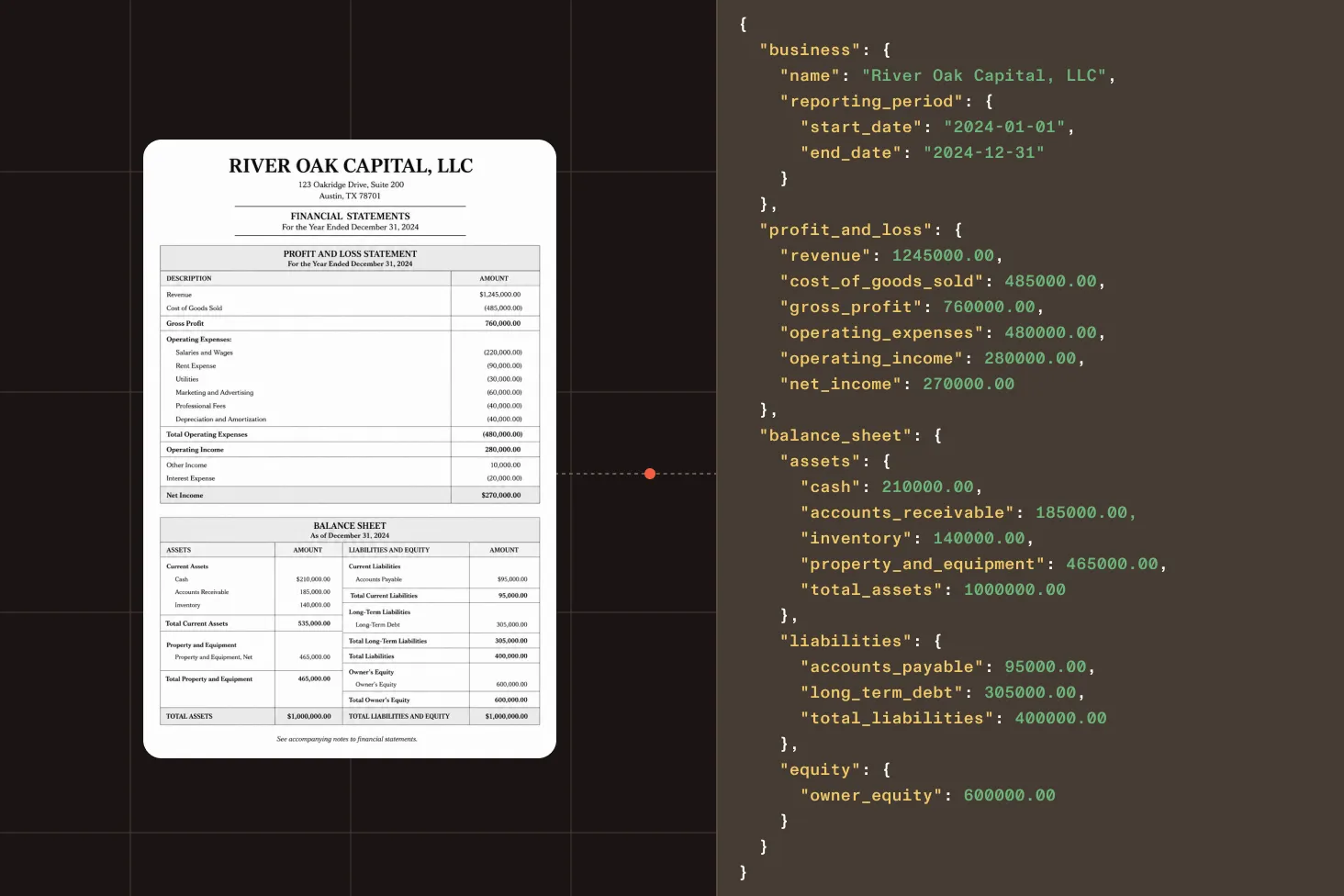This screenshot has width=1344, height=896.
Task: Select the "2024-01-01" start date value
Action: [x=1005, y=127]
